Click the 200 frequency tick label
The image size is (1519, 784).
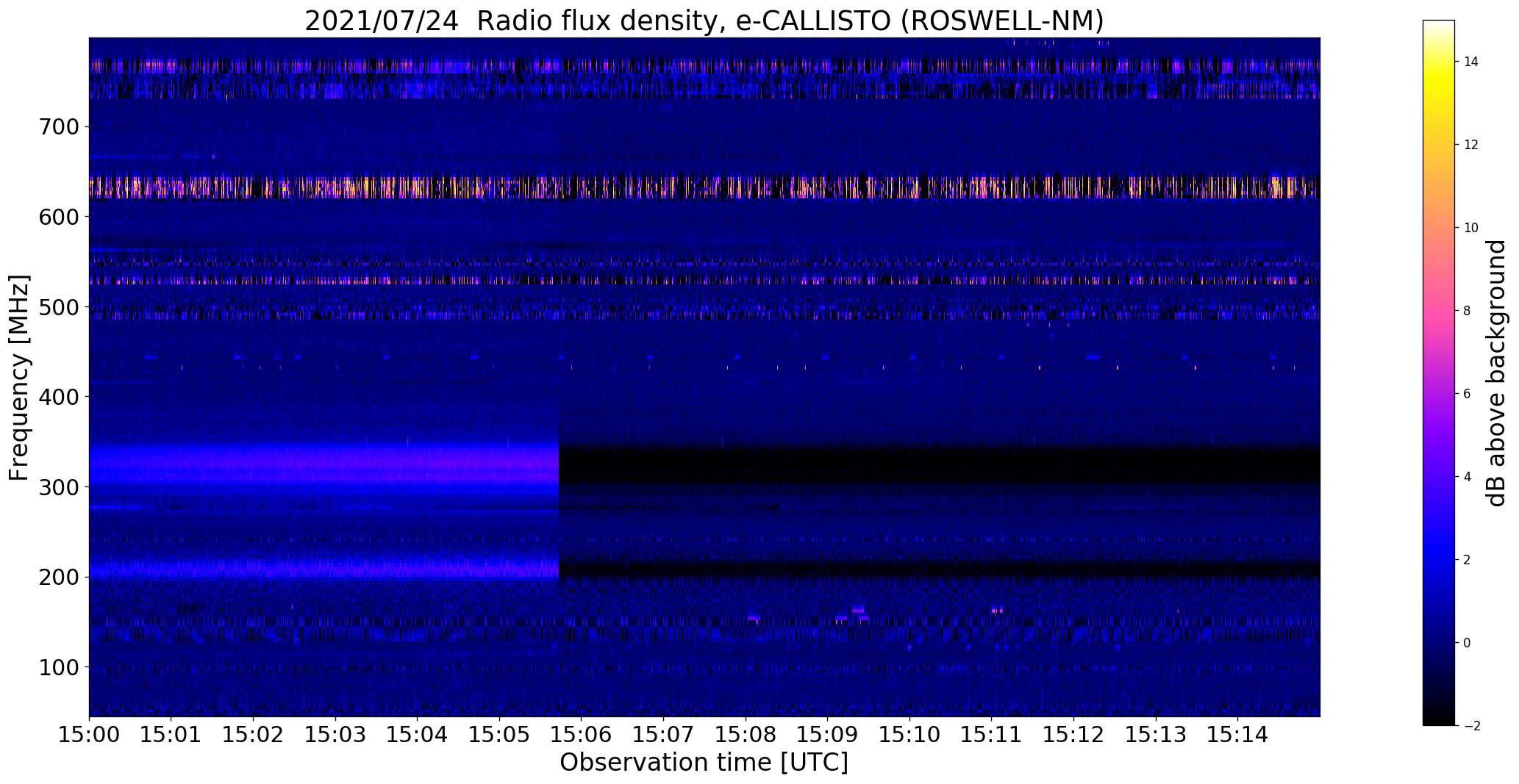click(58, 577)
